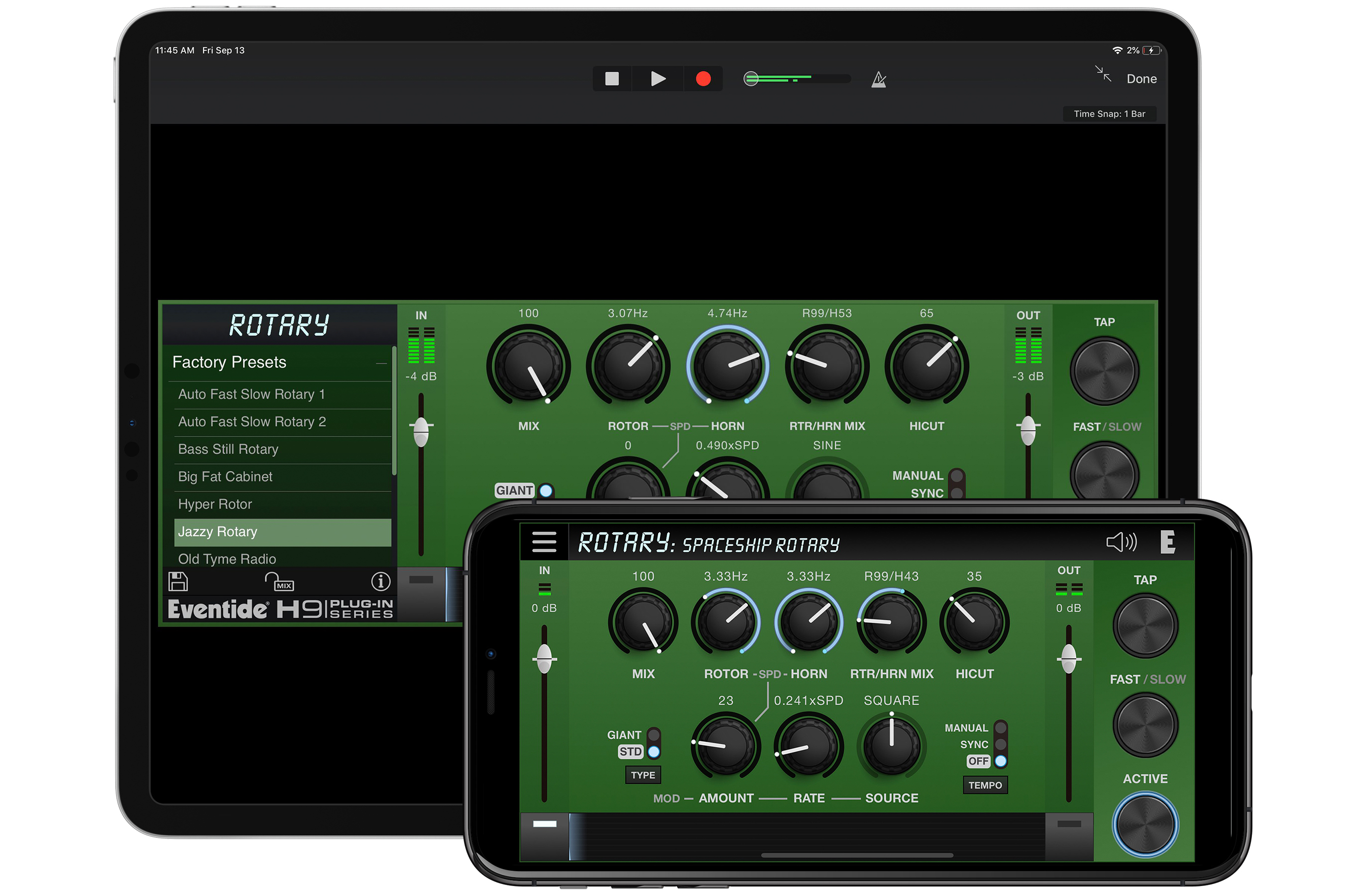
Task: Click the iPad input level fader
Action: [421, 432]
